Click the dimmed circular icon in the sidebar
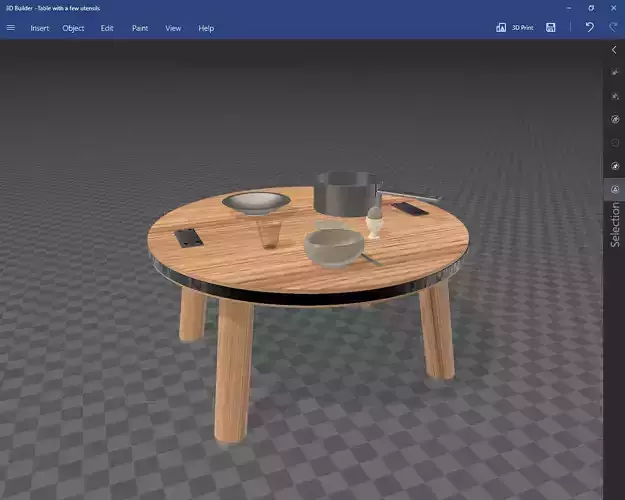This screenshot has width=625, height=500. 615,142
